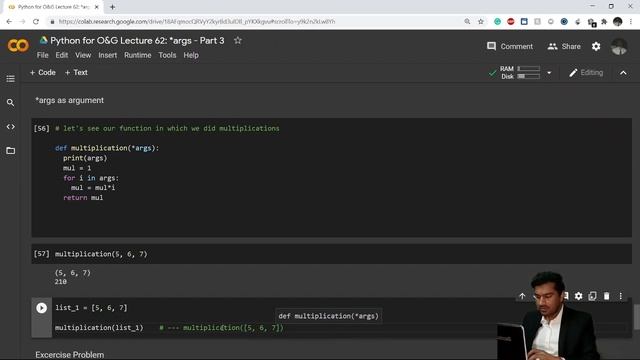
Task: Go back in browser
Action: point(9,22)
